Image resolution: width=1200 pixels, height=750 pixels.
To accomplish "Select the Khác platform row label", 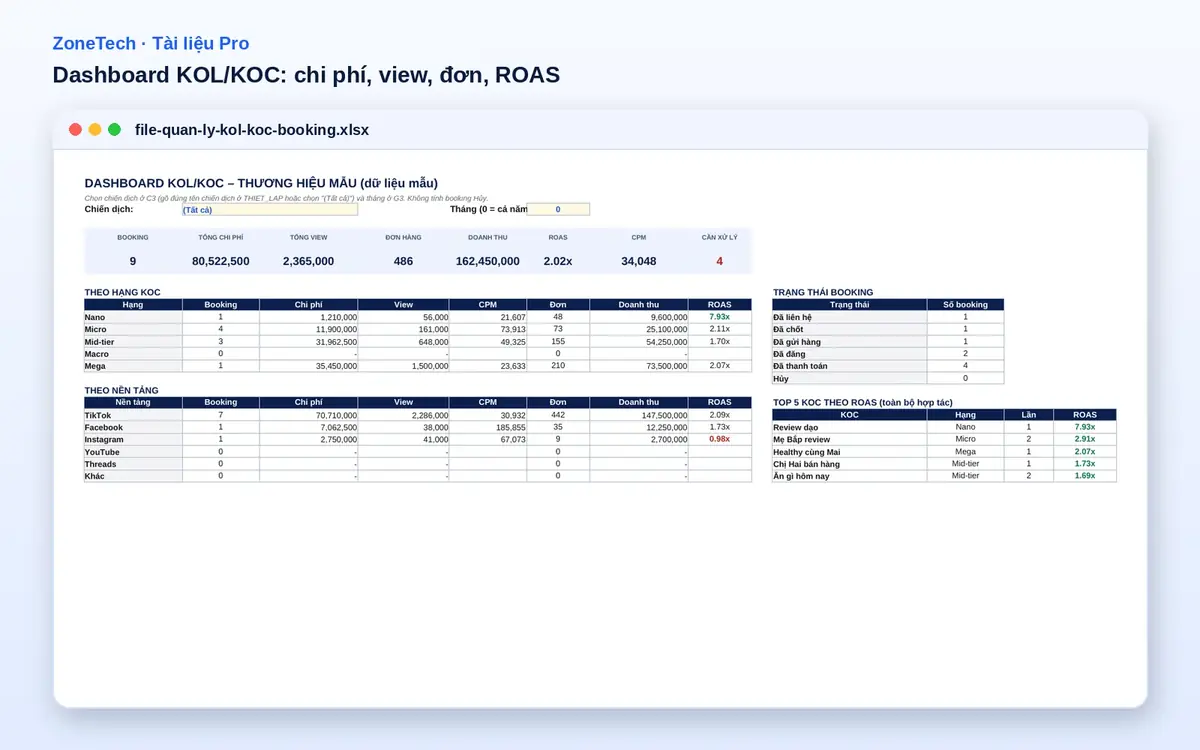I will click(133, 476).
